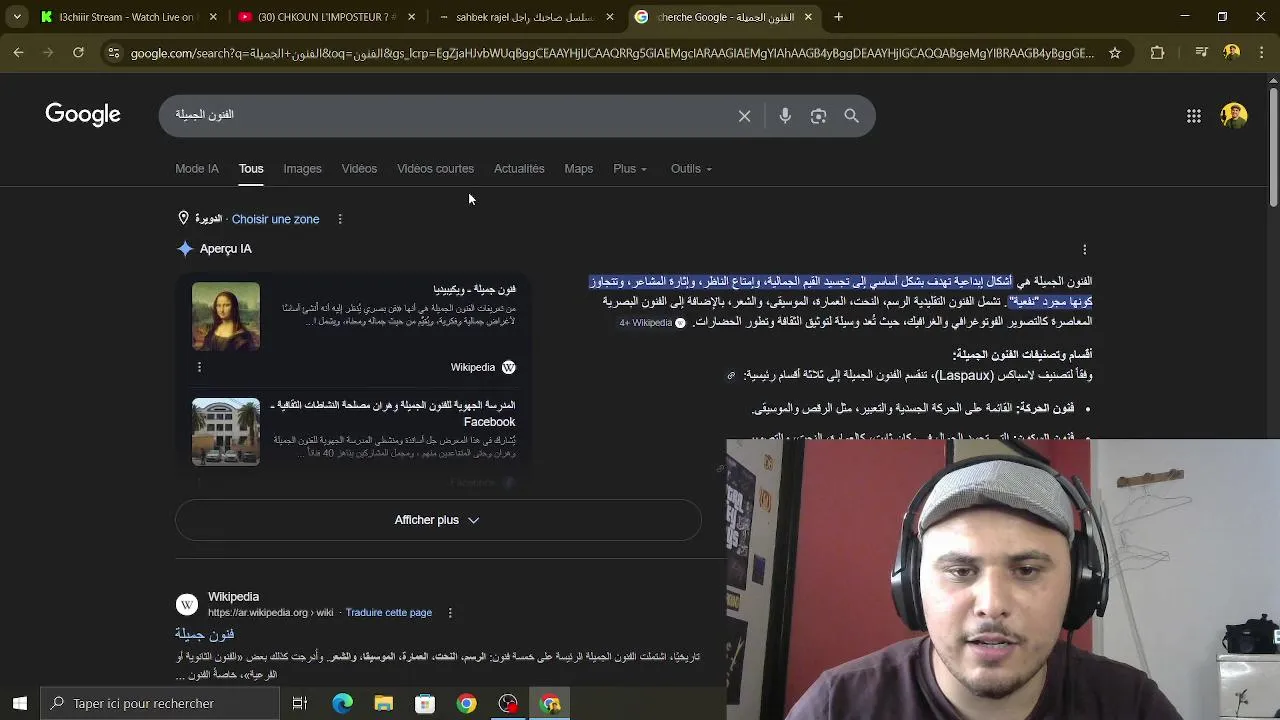Reload the page
Viewport: 1280px width, 720px height.
(x=78, y=53)
